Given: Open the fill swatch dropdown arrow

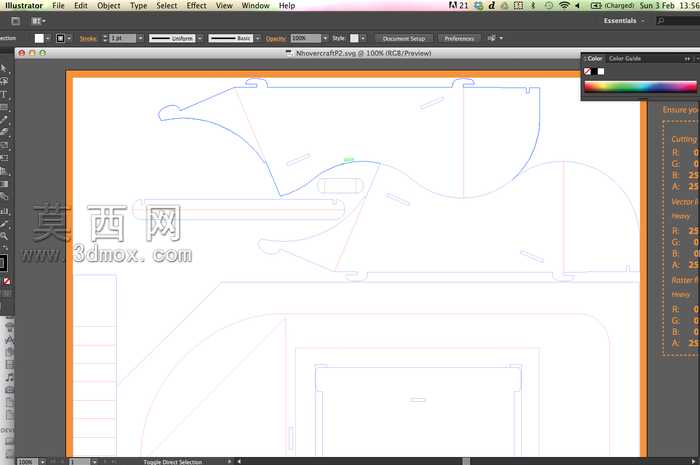Looking at the screenshot, I should [x=48, y=38].
